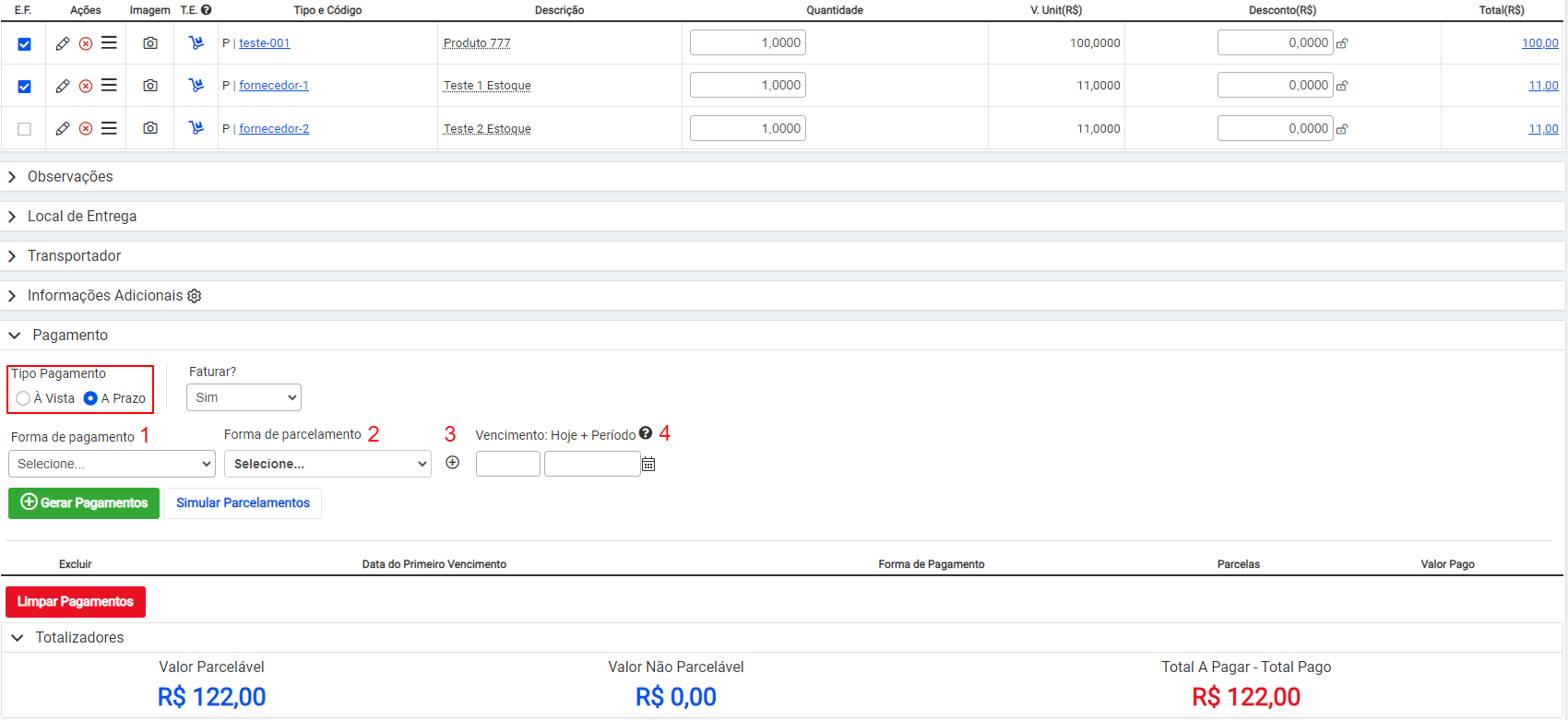
Task: Click the due date input field beside the calendar
Action: pyautogui.click(x=592, y=464)
